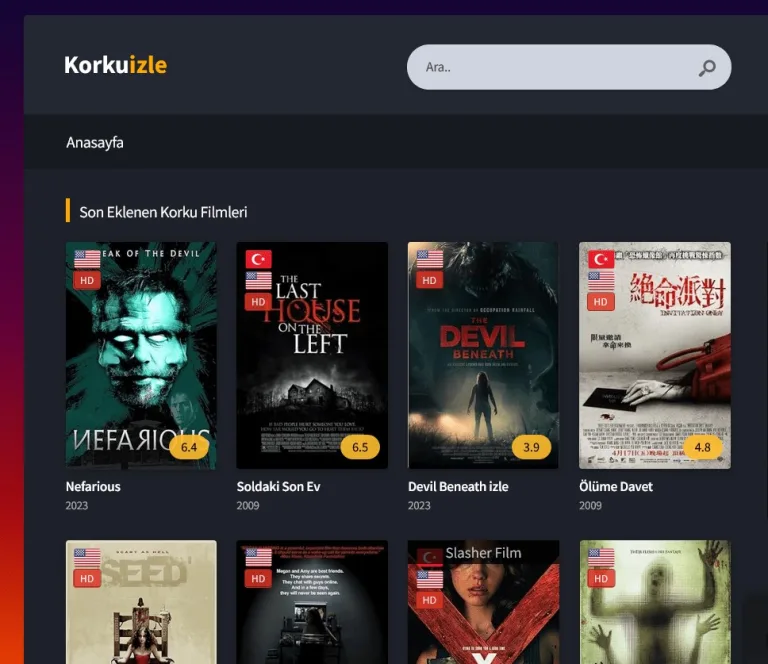The image size is (768, 664).
Task: Click the 2023 year under Nefarious
Action: click(x=77, y=505)
